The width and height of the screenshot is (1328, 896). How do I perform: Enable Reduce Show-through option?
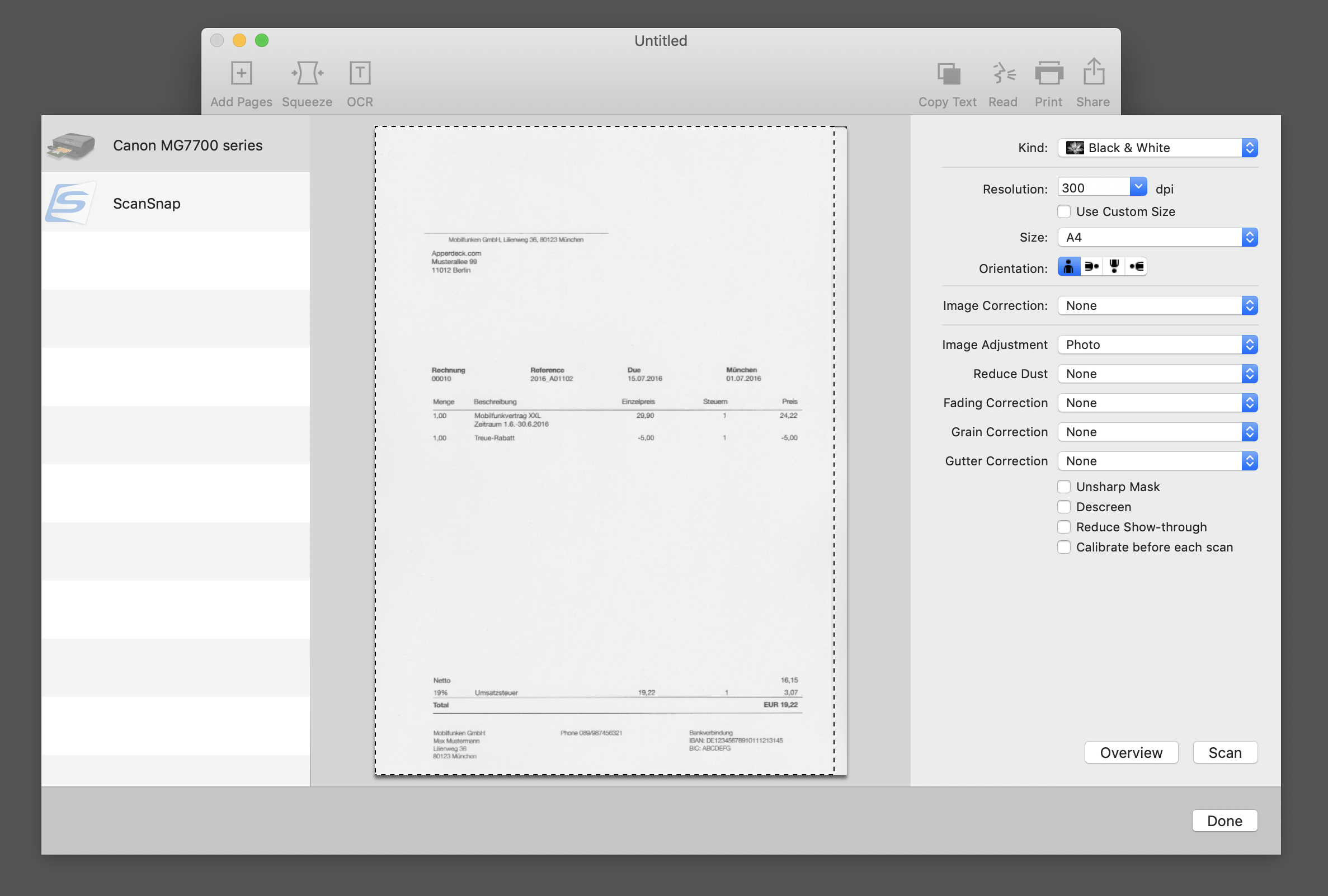pyautogui.click(x=1064, y=527)
